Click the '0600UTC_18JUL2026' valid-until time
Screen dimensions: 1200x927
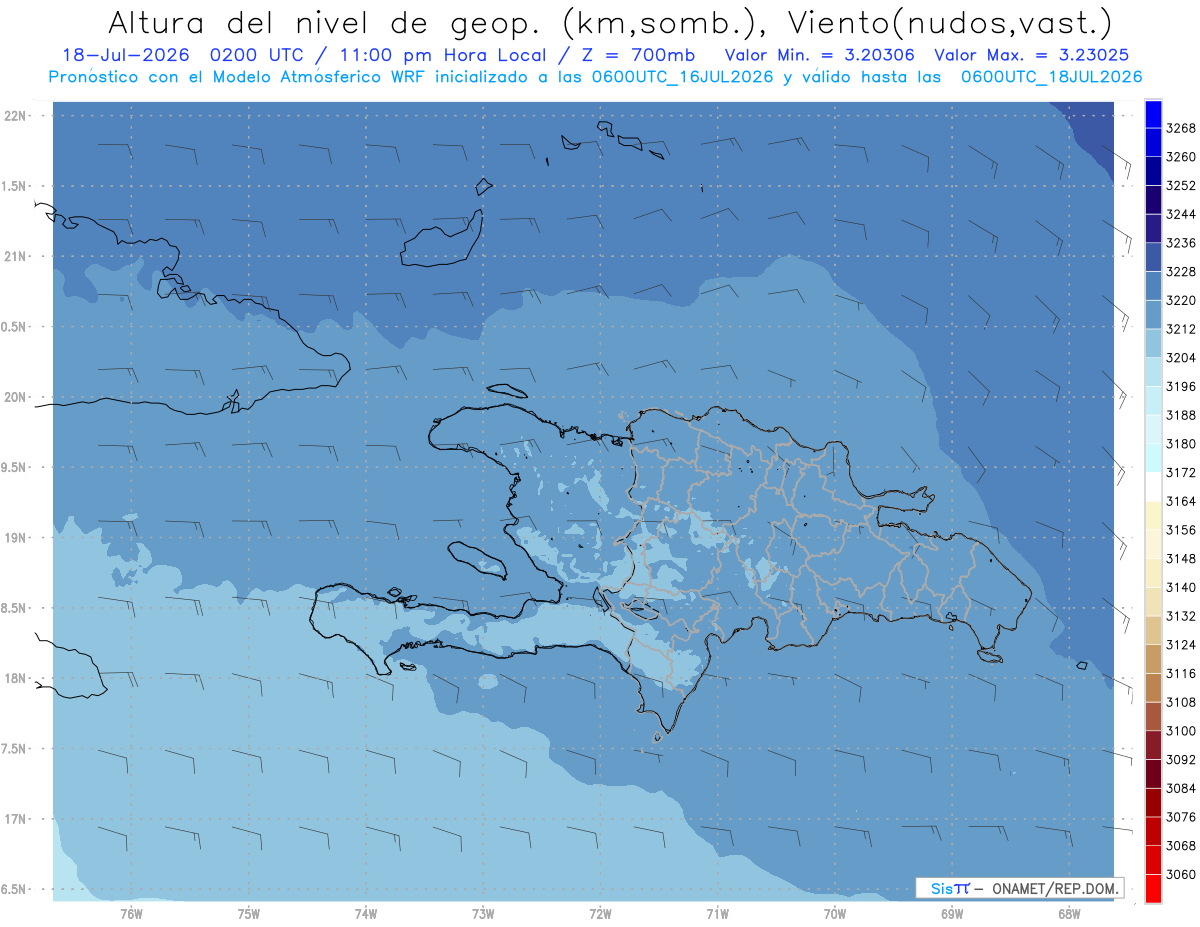(1052, 77)
